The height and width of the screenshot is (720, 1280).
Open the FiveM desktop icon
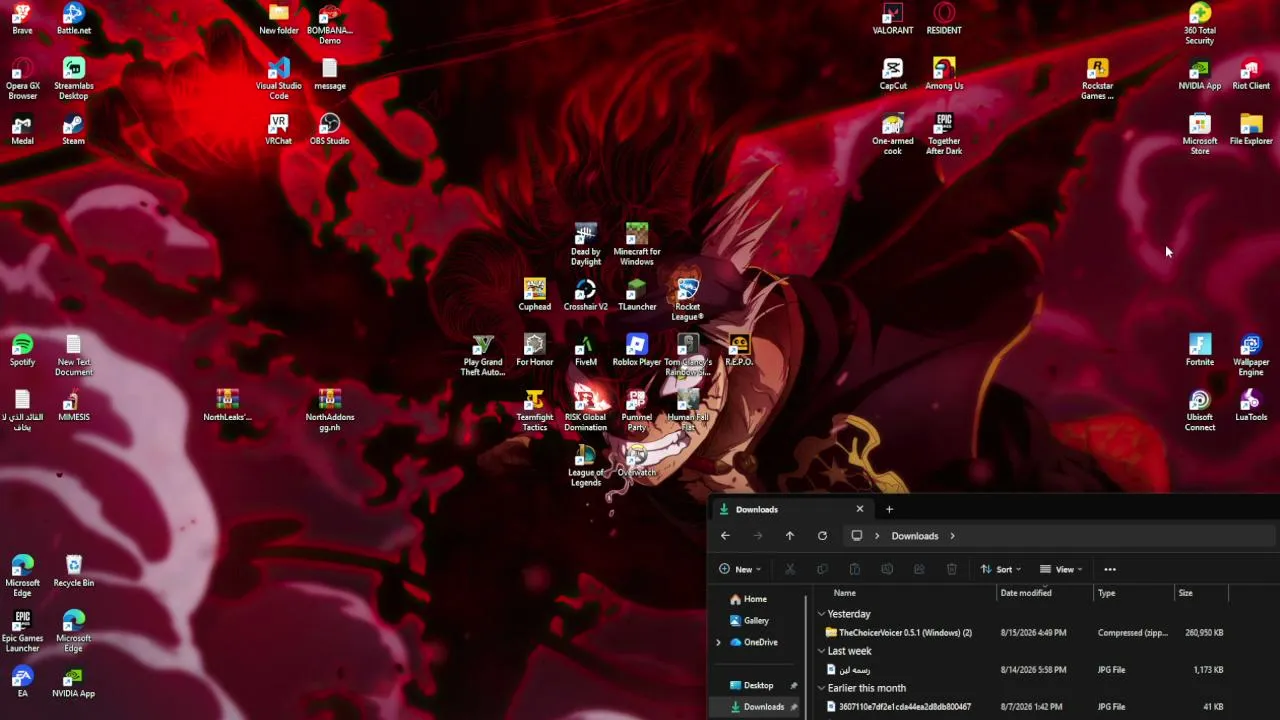click(x=586, y=349)
